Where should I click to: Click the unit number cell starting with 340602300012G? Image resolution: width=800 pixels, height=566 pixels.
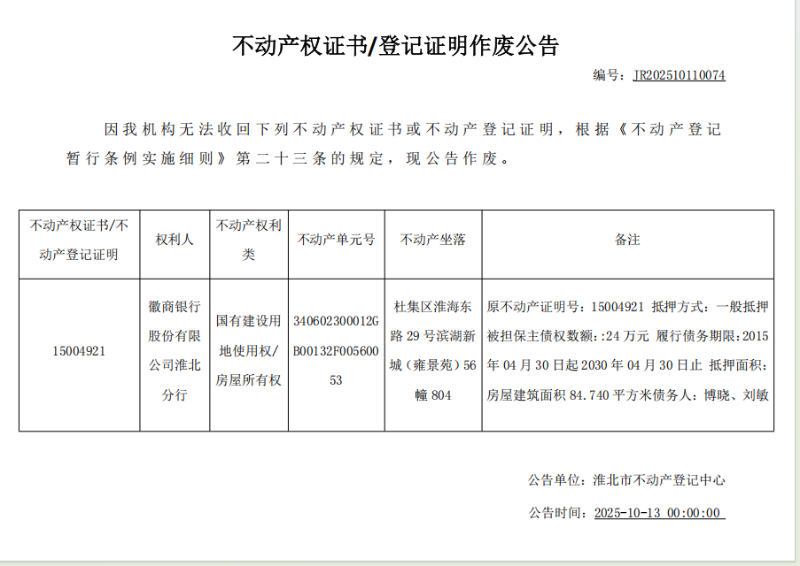[x=336, y=351]
